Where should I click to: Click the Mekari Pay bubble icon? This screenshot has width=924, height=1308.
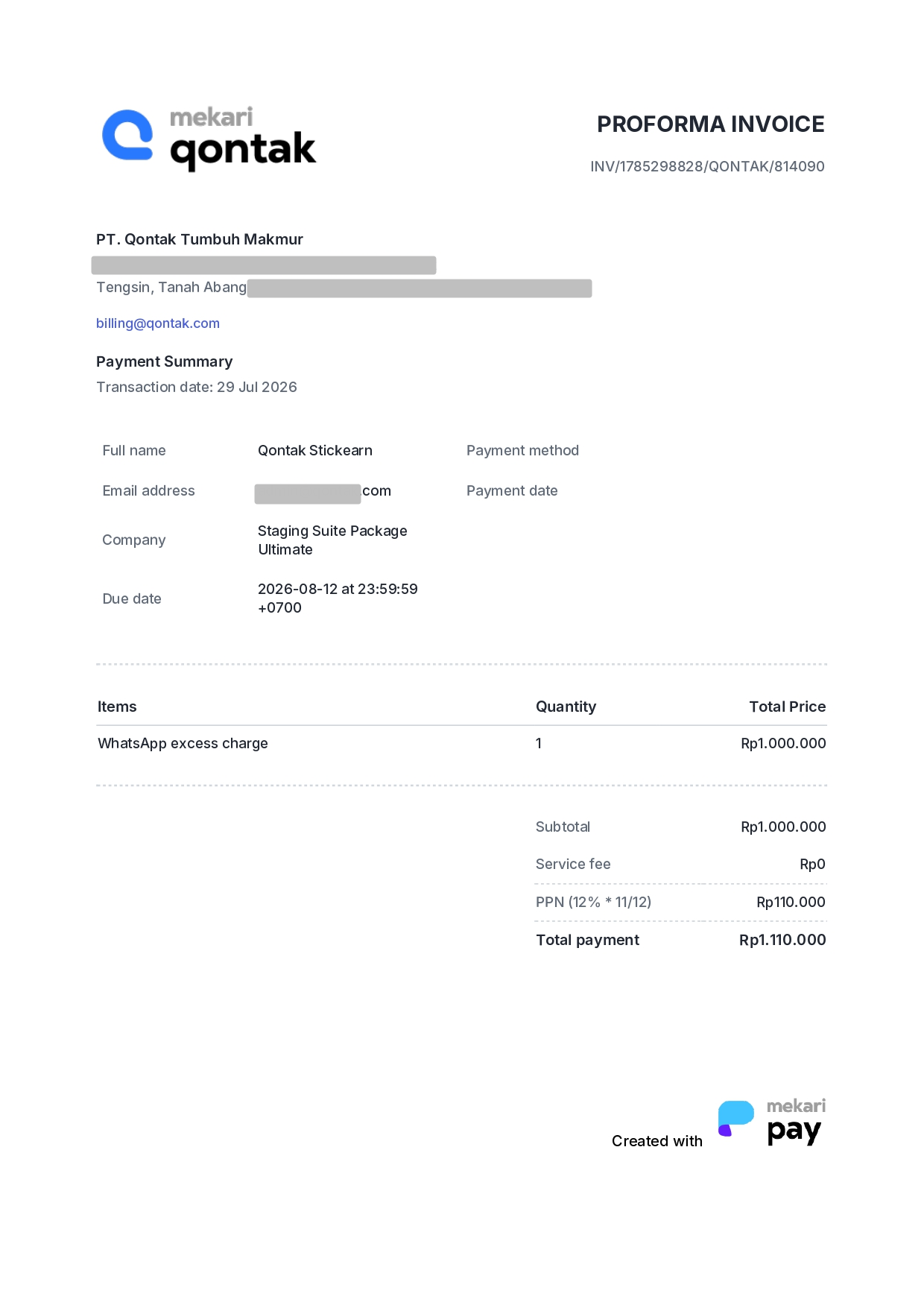[735, 1118]
